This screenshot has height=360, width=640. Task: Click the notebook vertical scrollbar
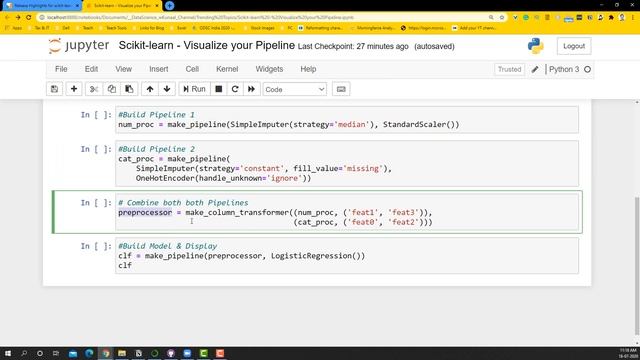click(637, 265)
